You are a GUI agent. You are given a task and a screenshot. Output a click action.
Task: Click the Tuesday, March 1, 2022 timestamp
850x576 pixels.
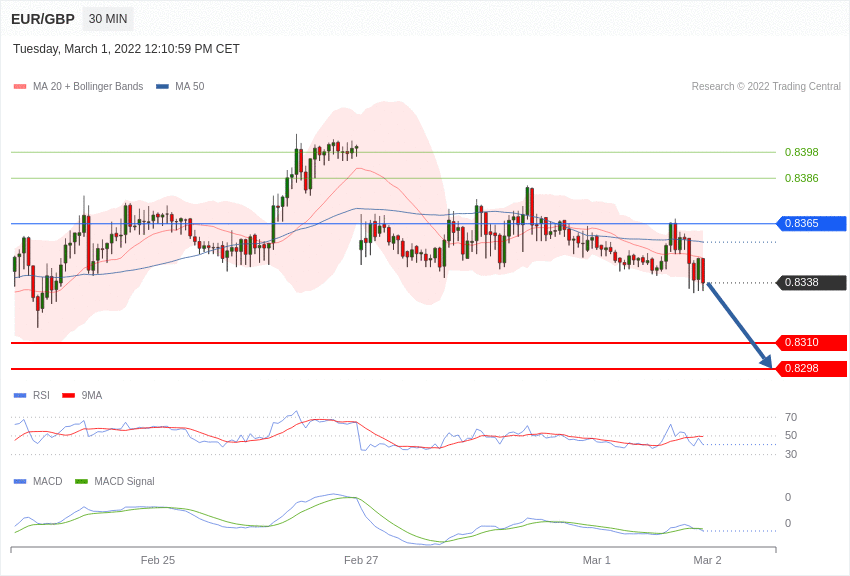(x=126, y=49)
